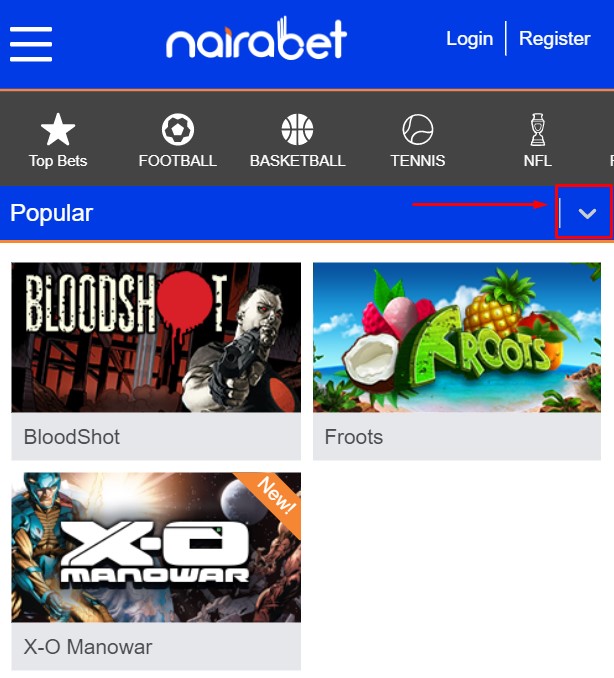Choose the tennis ball icon
This screenshot has width=614, height=678.
coord(418,129)
